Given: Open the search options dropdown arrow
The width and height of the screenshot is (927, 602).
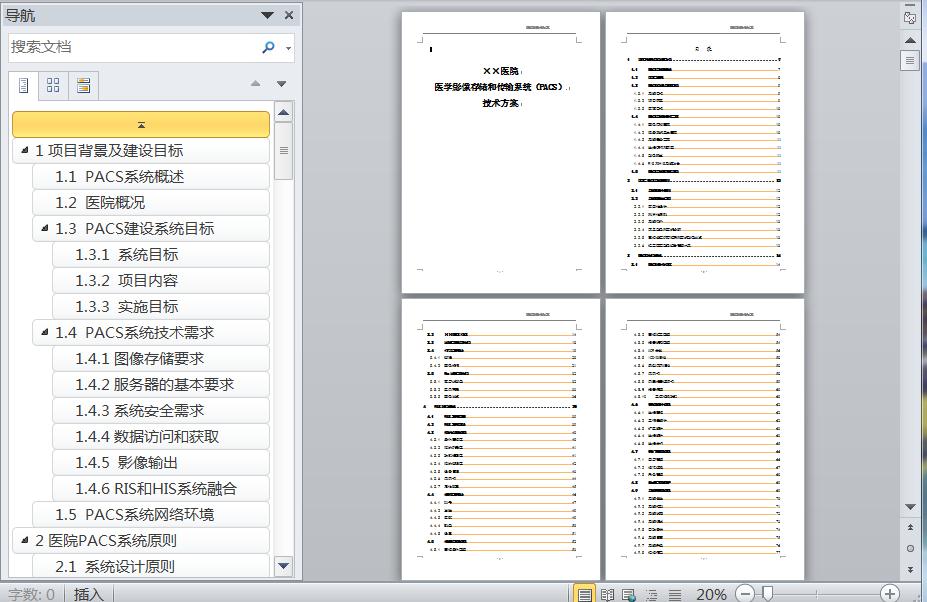Looking at the screenshot, I should point(289,47).
